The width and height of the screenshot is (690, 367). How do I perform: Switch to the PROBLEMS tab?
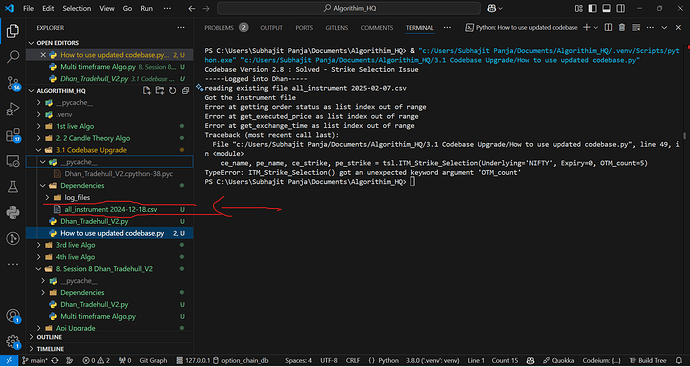coord(219,28)
